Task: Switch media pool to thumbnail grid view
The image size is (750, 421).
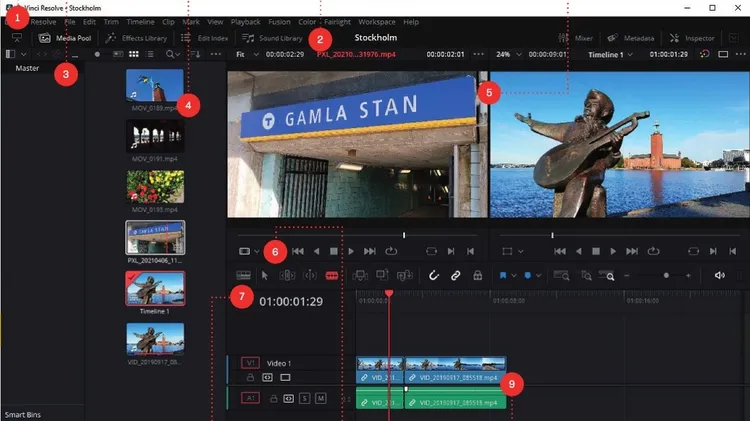Action: [134, 55]
